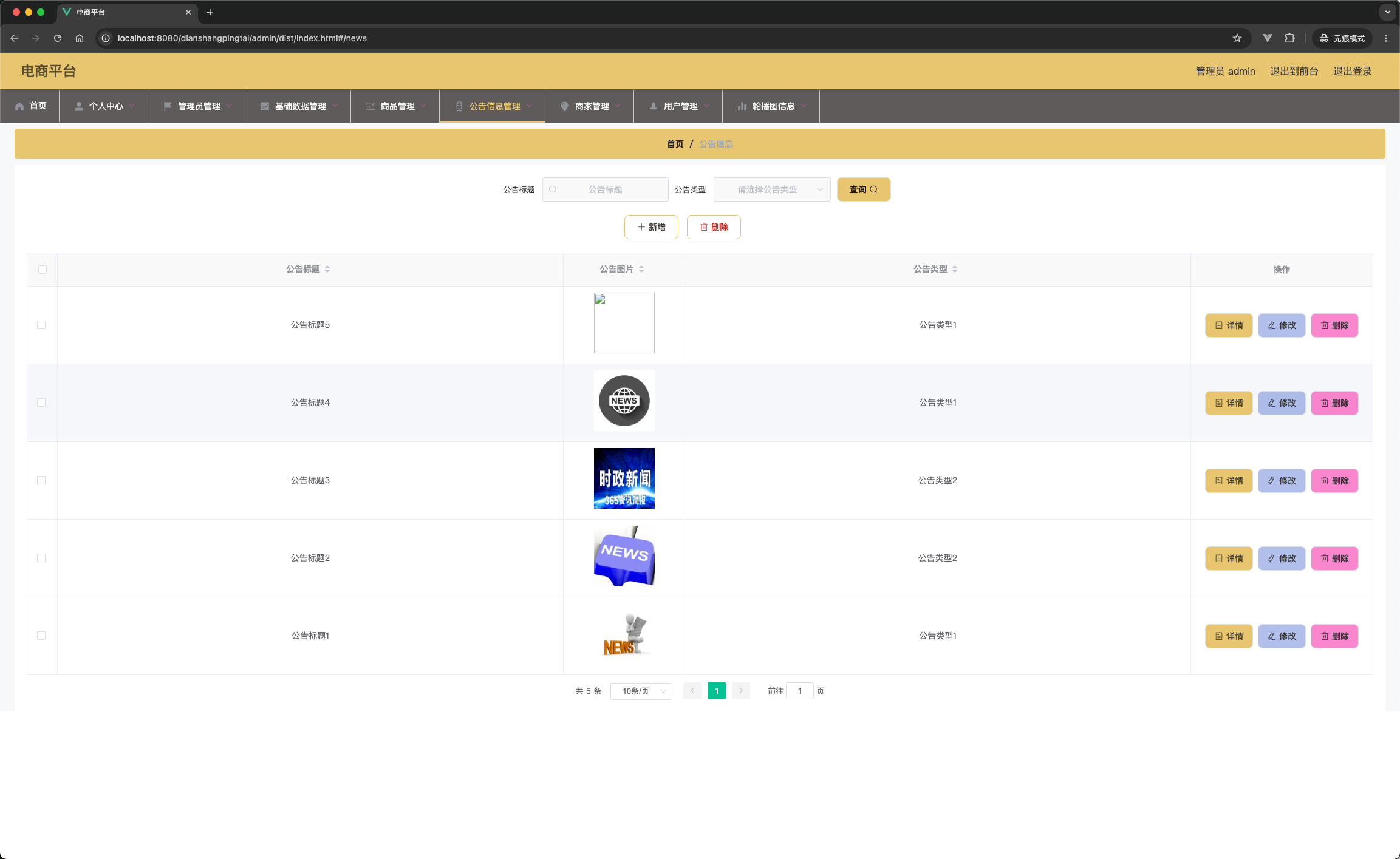This screenshot has height=859, width=1400.
Task: Check the box for 公告标题3 row
Action: 41,480
